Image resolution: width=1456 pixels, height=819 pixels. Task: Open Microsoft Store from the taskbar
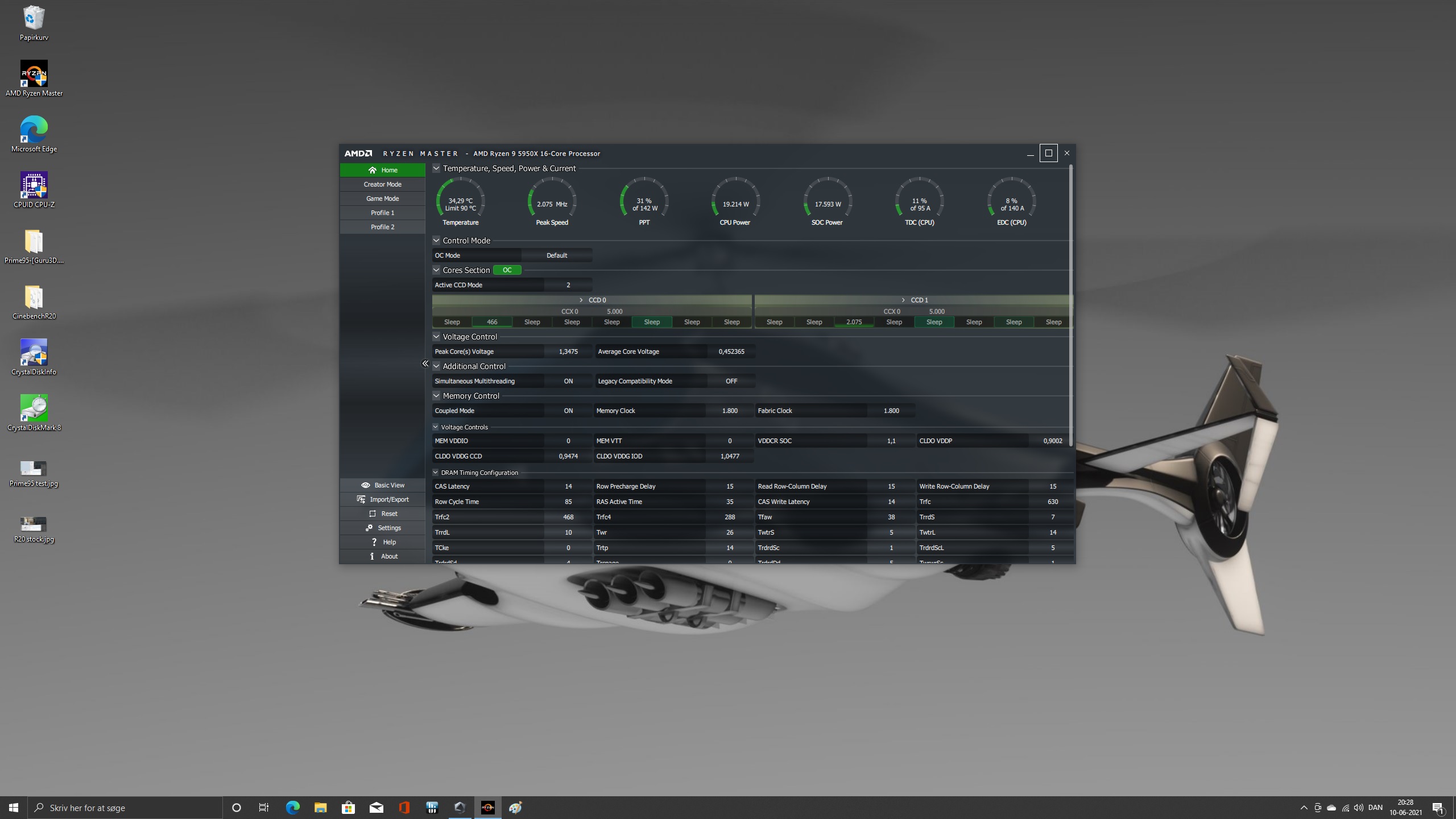pyautogui.click(x=348, y=808)
